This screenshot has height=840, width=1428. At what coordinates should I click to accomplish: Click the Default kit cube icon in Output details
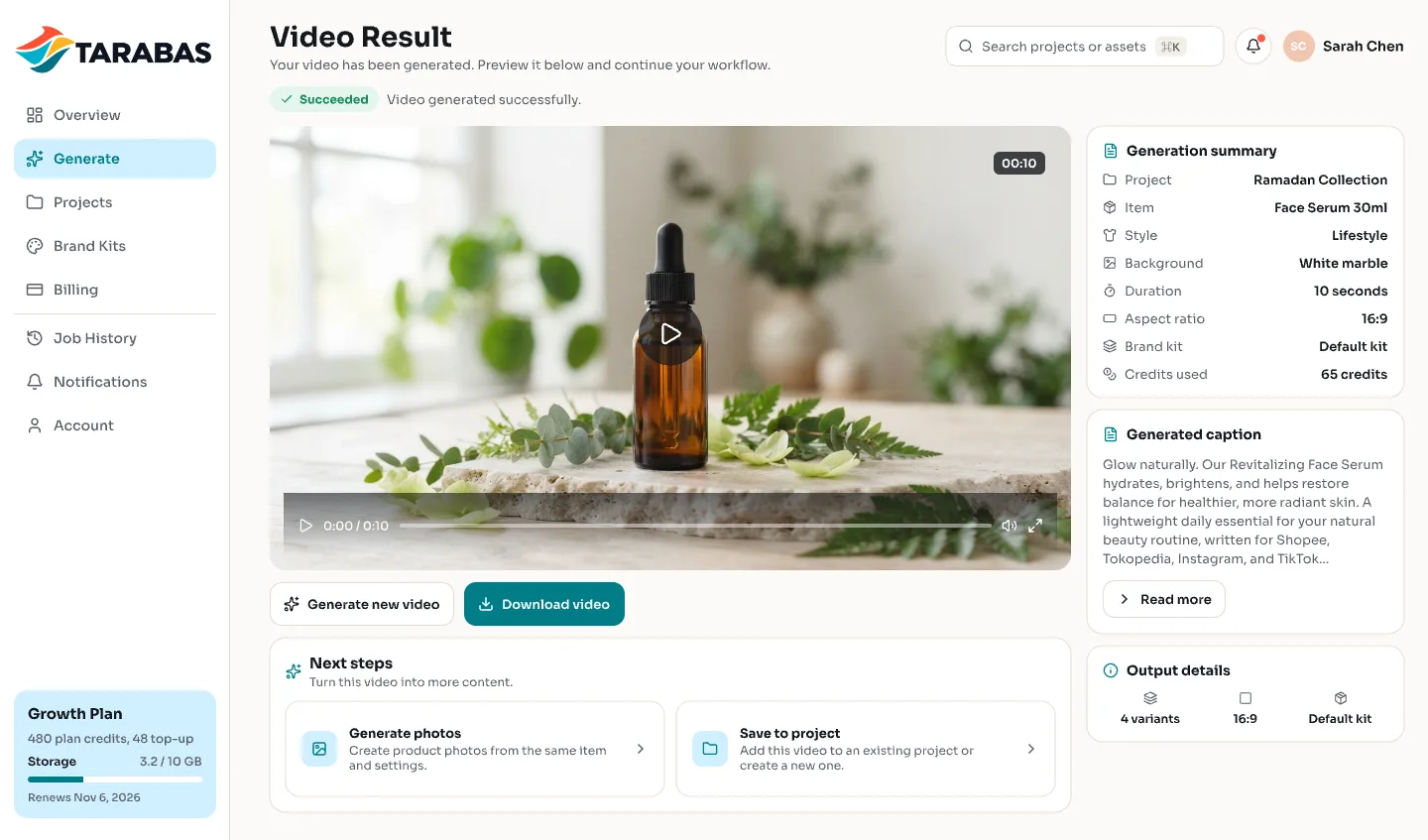(x=1341, y=698)
